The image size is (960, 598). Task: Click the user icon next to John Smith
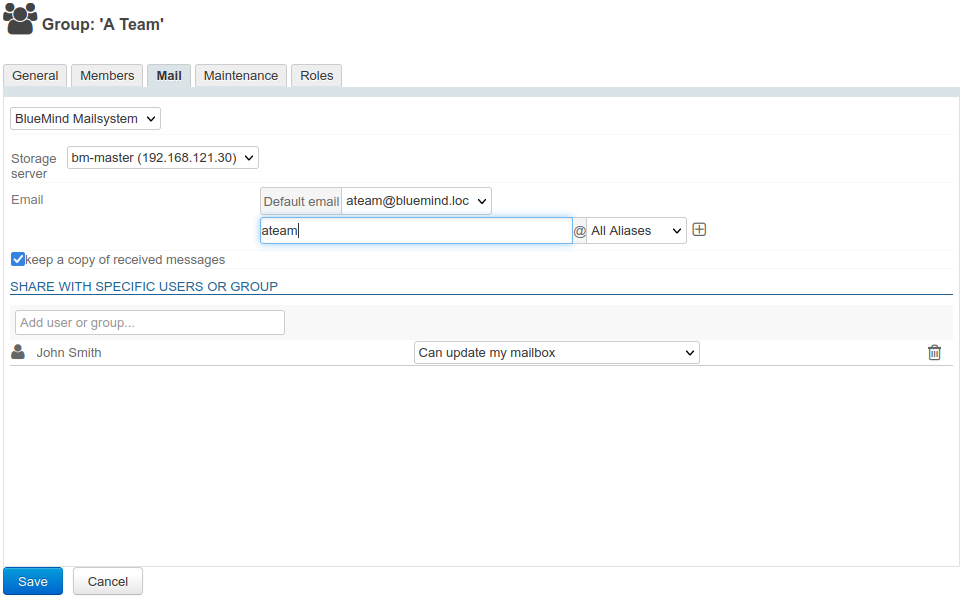(18, 352)
